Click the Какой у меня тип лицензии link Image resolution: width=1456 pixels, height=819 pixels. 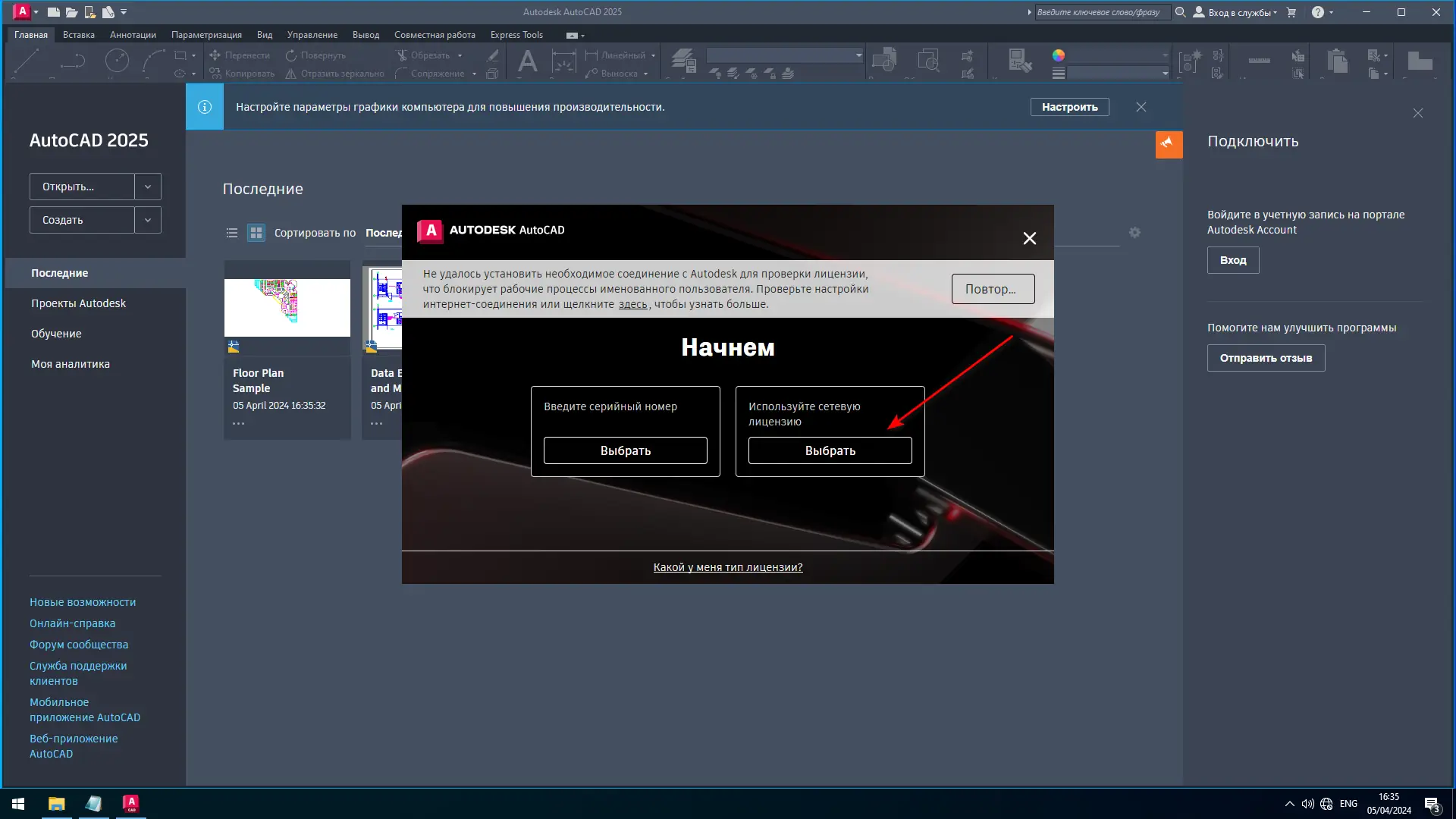pos(727,567)
